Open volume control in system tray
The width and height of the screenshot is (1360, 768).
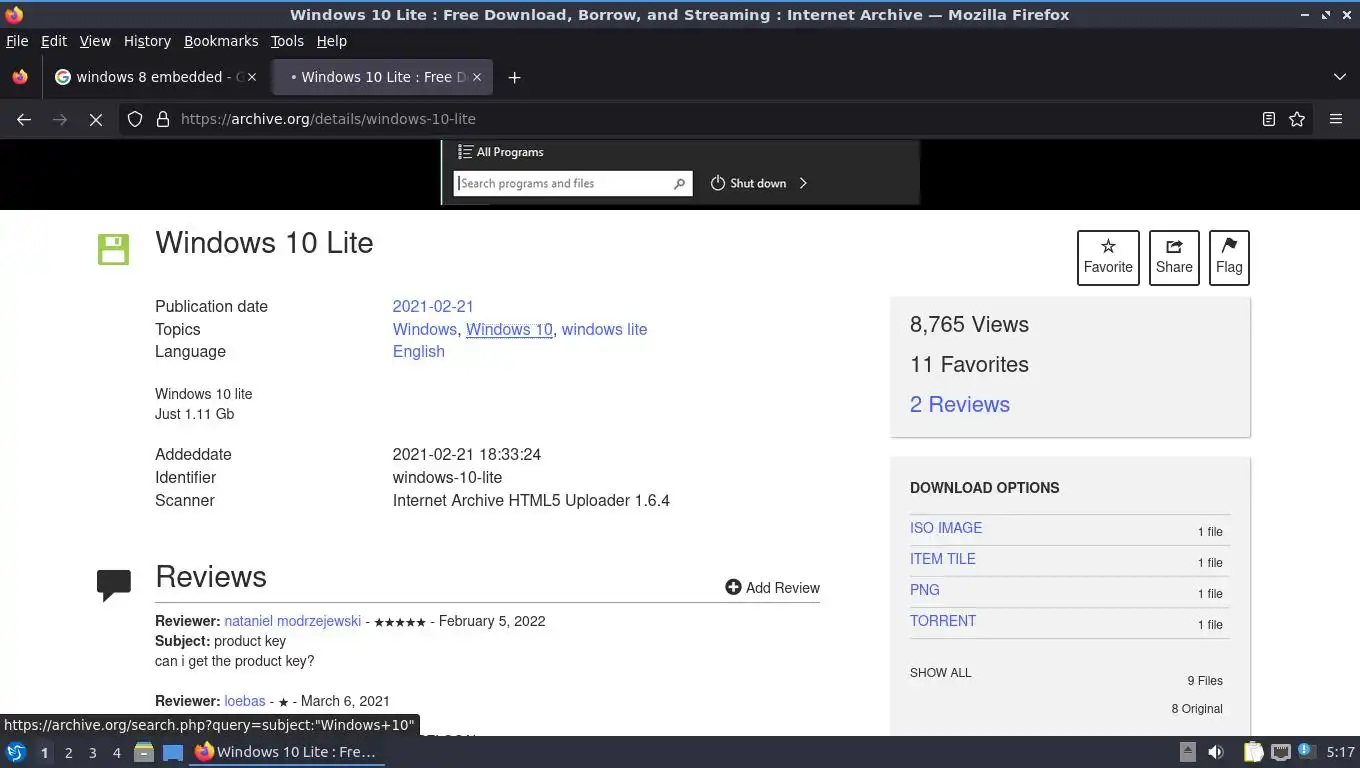1216,752
